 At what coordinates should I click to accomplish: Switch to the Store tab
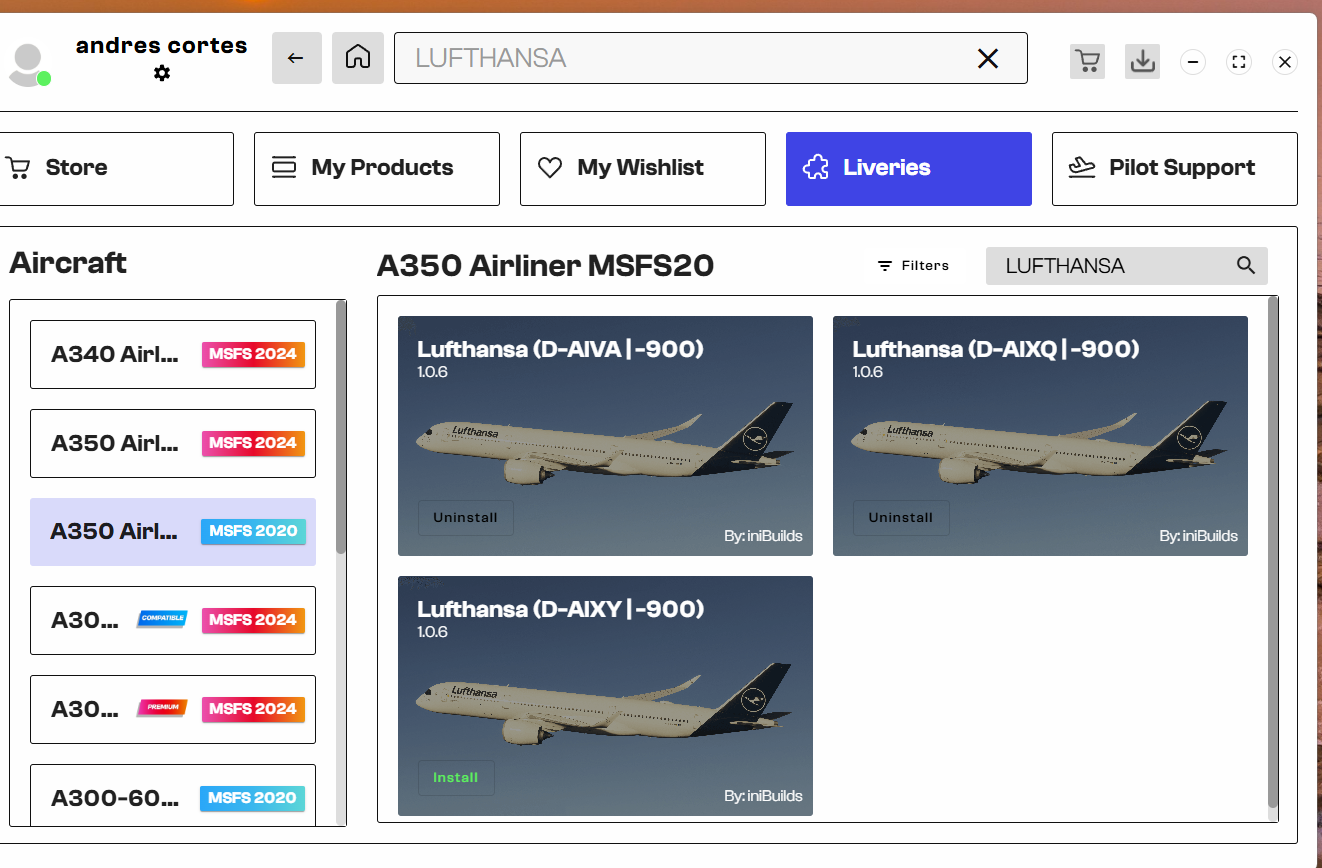(x=116, y=168)
